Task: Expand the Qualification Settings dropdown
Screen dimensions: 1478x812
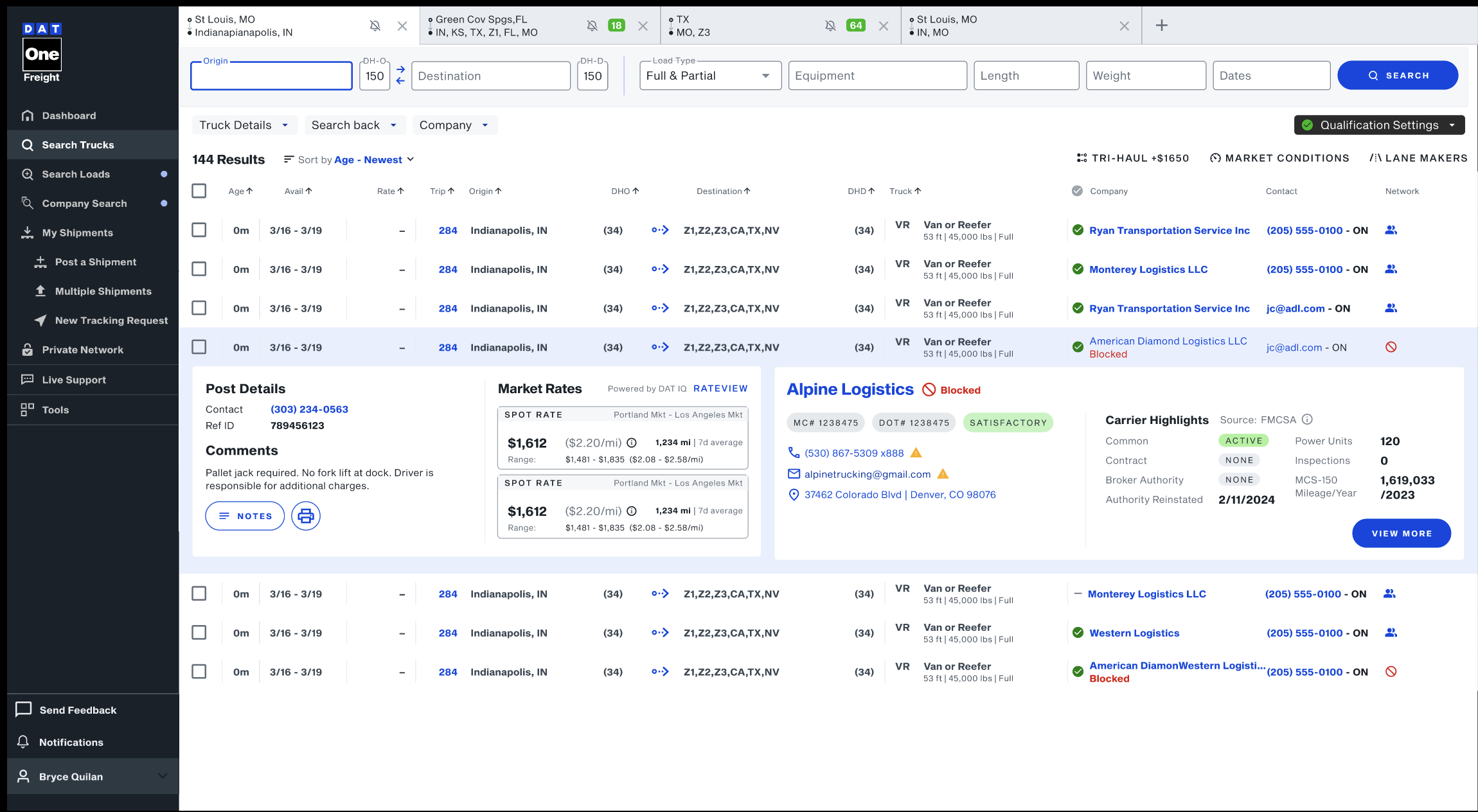Action: point(1379,125)
